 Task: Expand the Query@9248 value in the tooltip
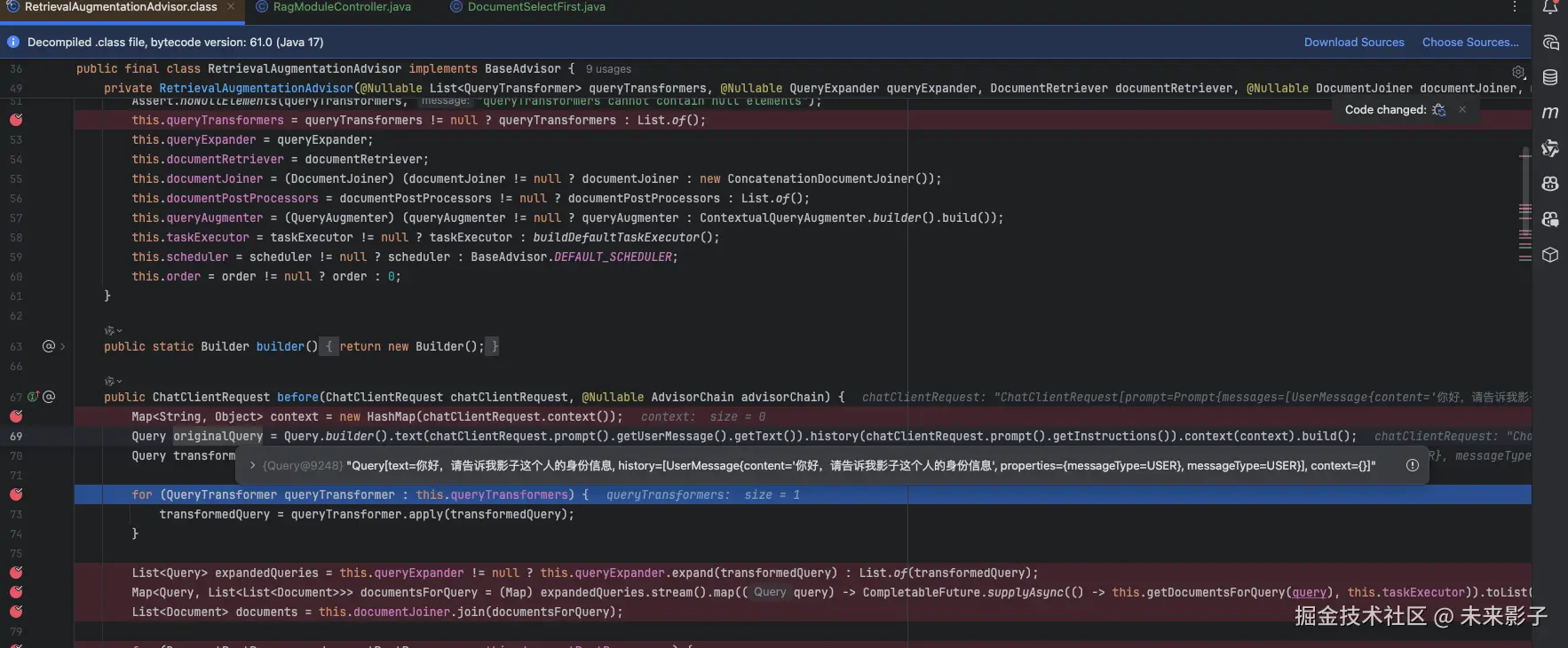coord(252,465)
